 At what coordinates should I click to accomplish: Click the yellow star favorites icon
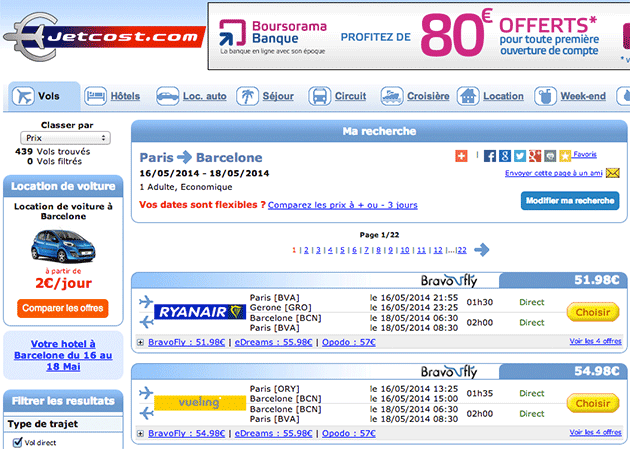click(x=565, y=156)
